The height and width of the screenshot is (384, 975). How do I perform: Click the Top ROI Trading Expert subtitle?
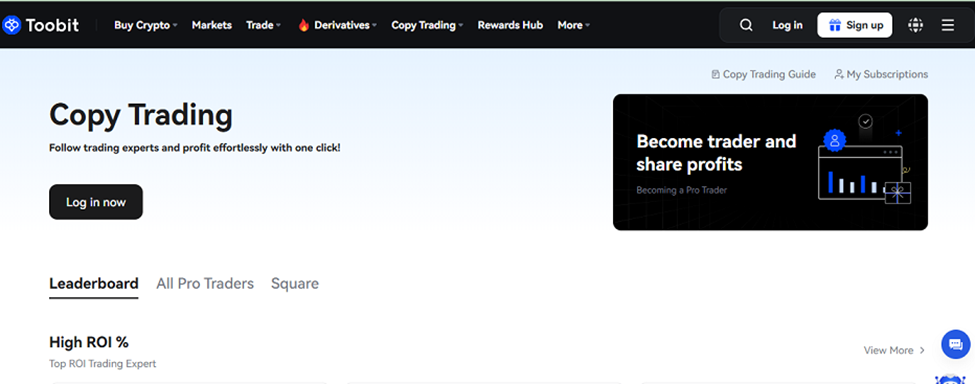(x=103, y=363)
